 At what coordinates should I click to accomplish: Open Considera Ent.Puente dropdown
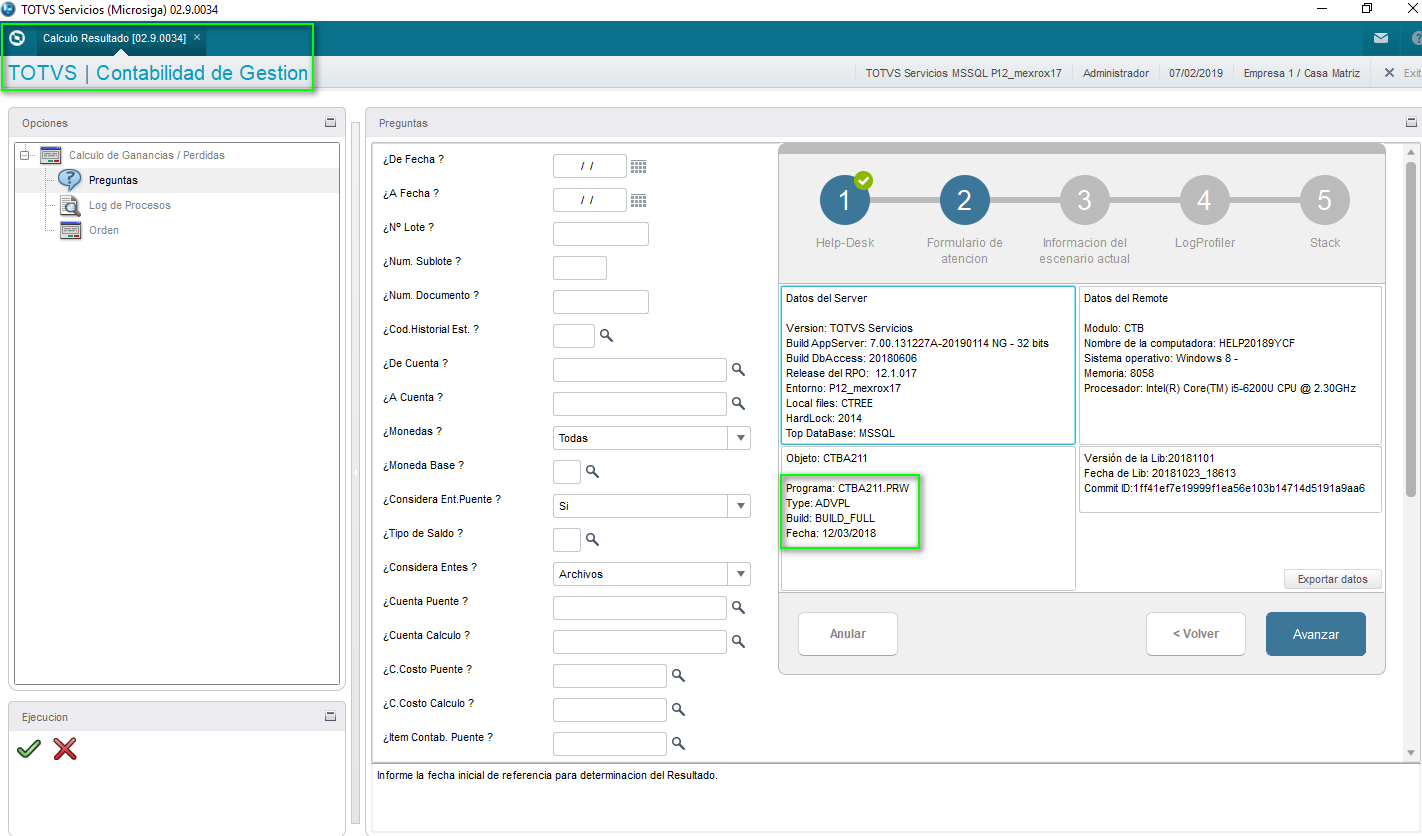[x=741, y=506]
